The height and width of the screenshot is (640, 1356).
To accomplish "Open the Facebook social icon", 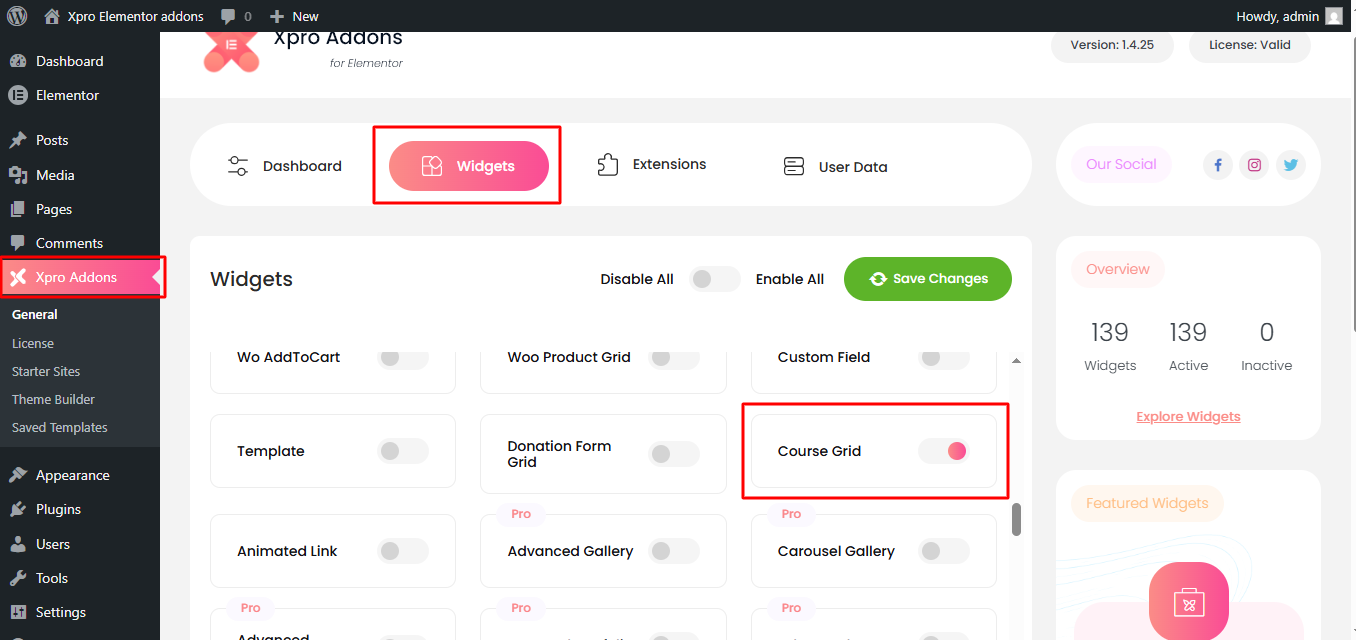I will 1217,165.
